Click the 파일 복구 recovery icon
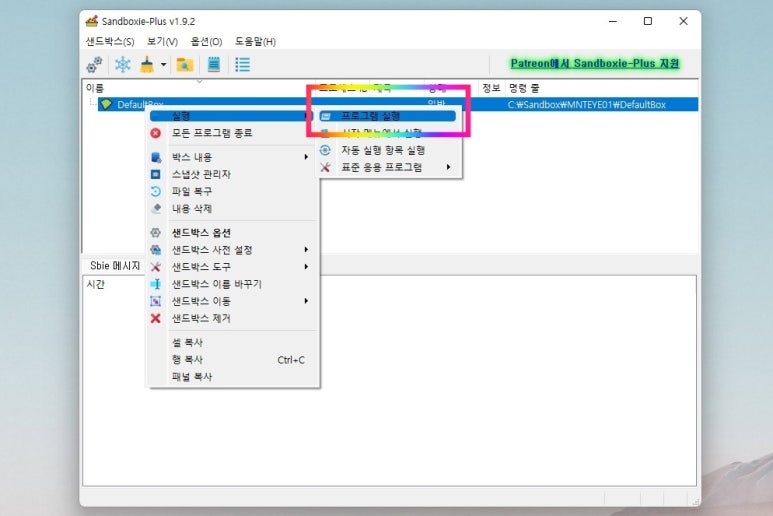This screenshot has width=773, height=516. [x=155, y=191]
